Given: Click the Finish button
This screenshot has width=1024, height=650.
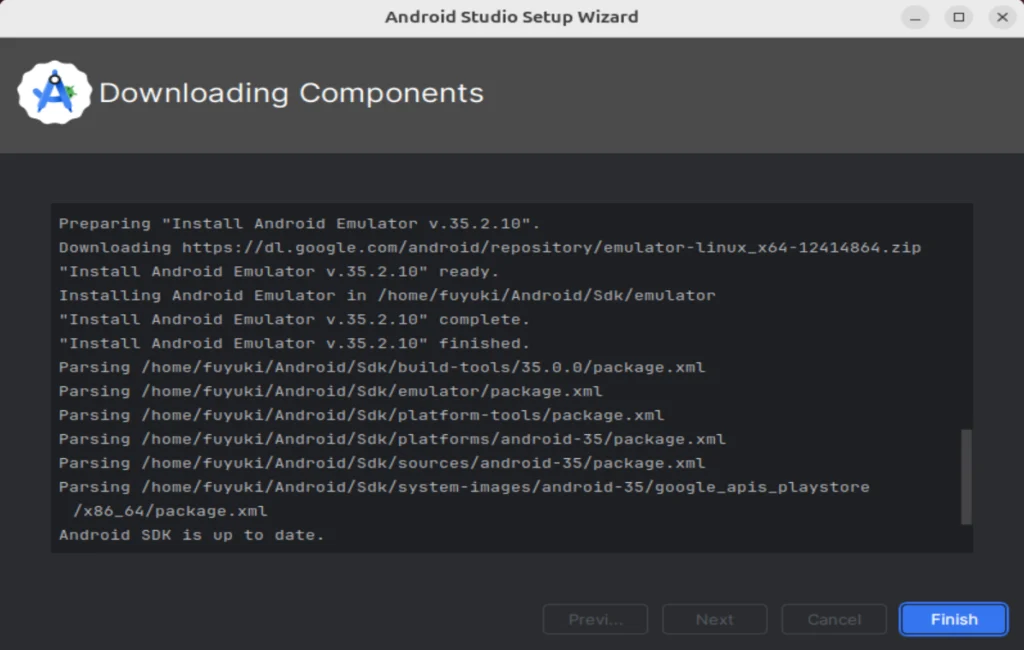Looking at the screenshot, I should tap(953, 619).
